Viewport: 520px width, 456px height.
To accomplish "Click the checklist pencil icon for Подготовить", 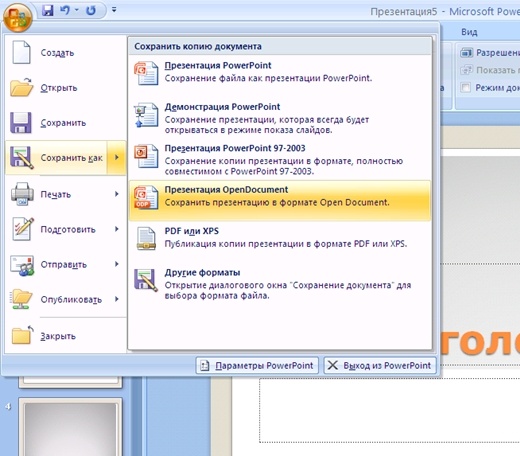I will pyautogui.click(x=23, y=229).
